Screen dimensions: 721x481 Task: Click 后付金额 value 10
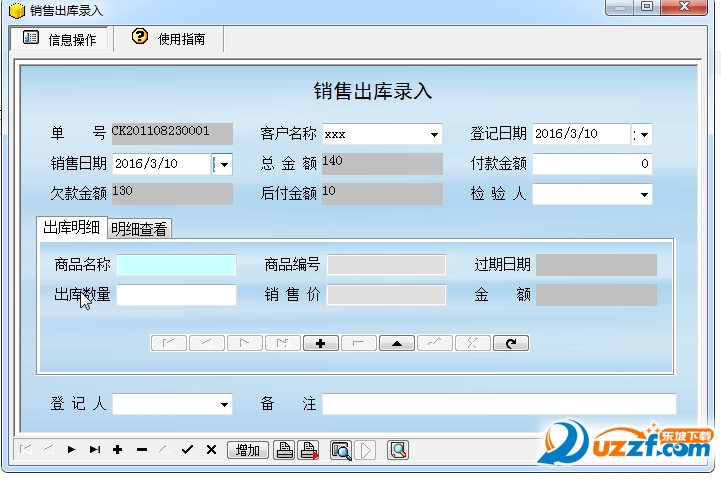(x=382, y=194)
